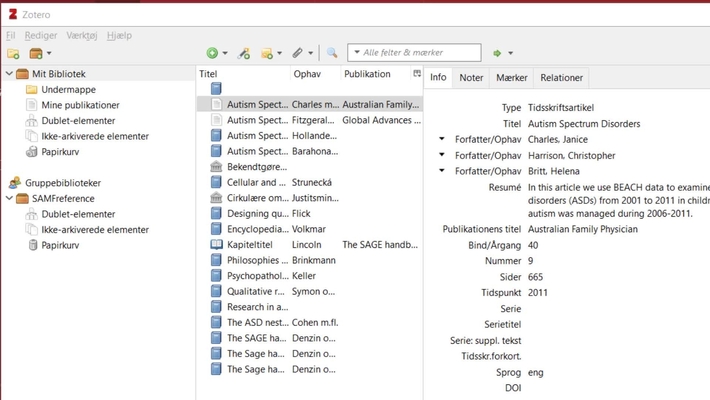This screenshot has width=710, height=400.
Task: Select Ikke-arkiverede elementer under SAMFreference
Action: click(95, 230)
